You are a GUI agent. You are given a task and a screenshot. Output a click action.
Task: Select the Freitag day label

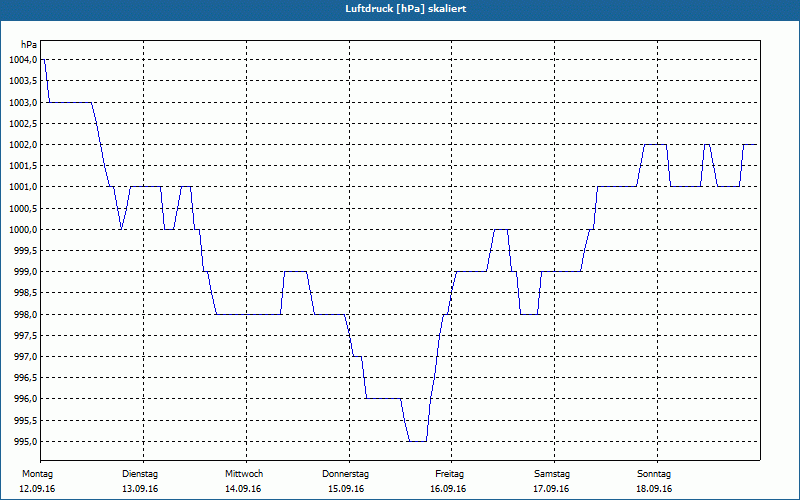click(x=449, y=474)
